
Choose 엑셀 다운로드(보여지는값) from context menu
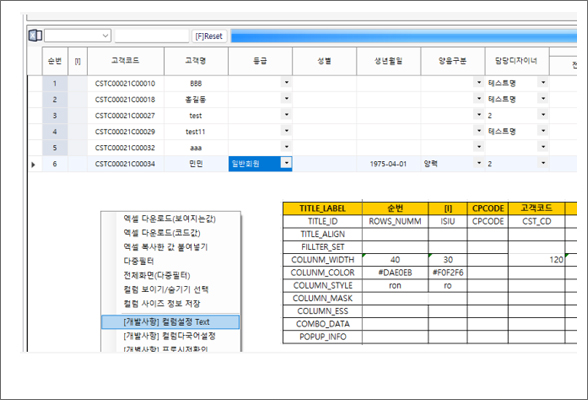click(170, 219)
